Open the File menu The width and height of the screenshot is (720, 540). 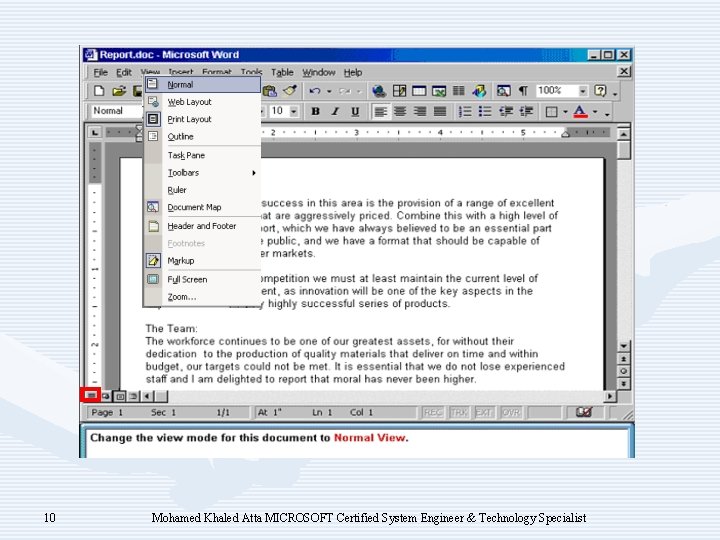point(100,73)
